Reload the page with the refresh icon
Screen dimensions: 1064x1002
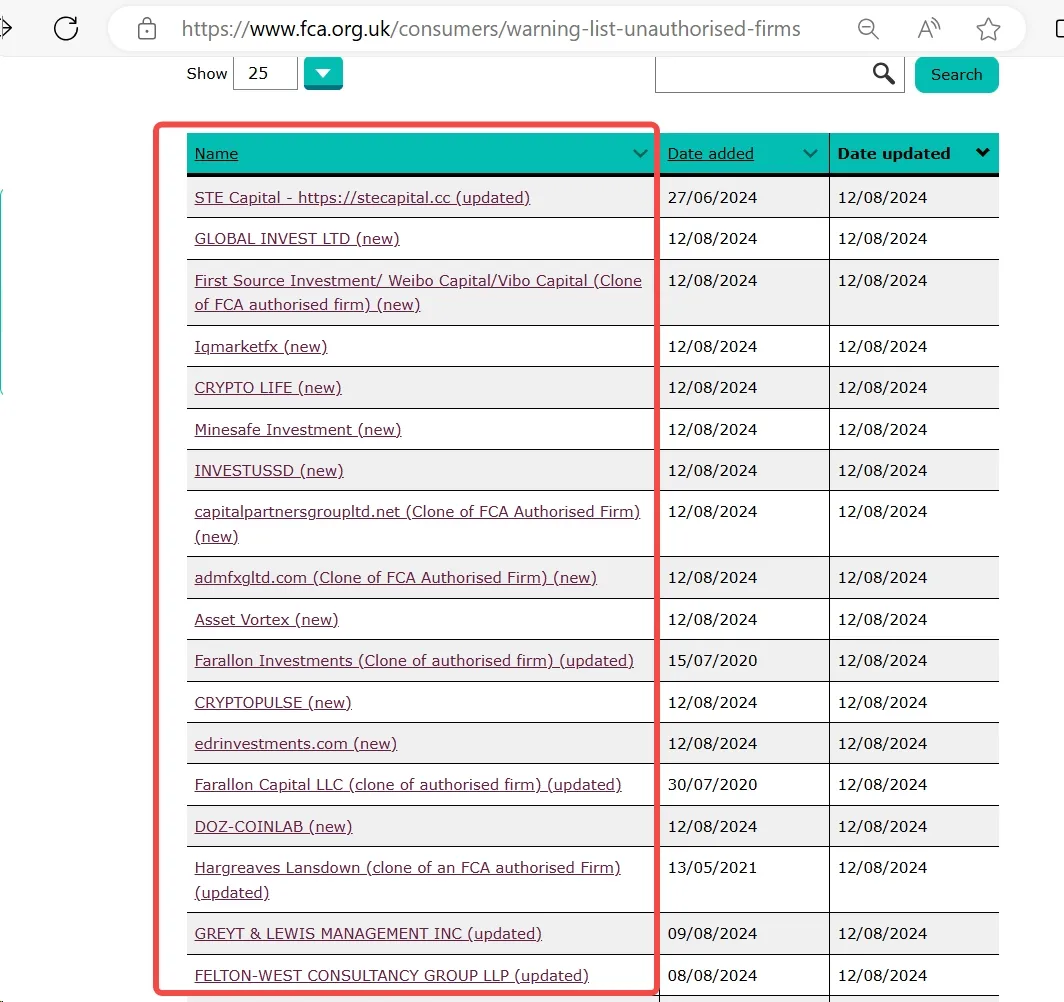pos(66,28)
